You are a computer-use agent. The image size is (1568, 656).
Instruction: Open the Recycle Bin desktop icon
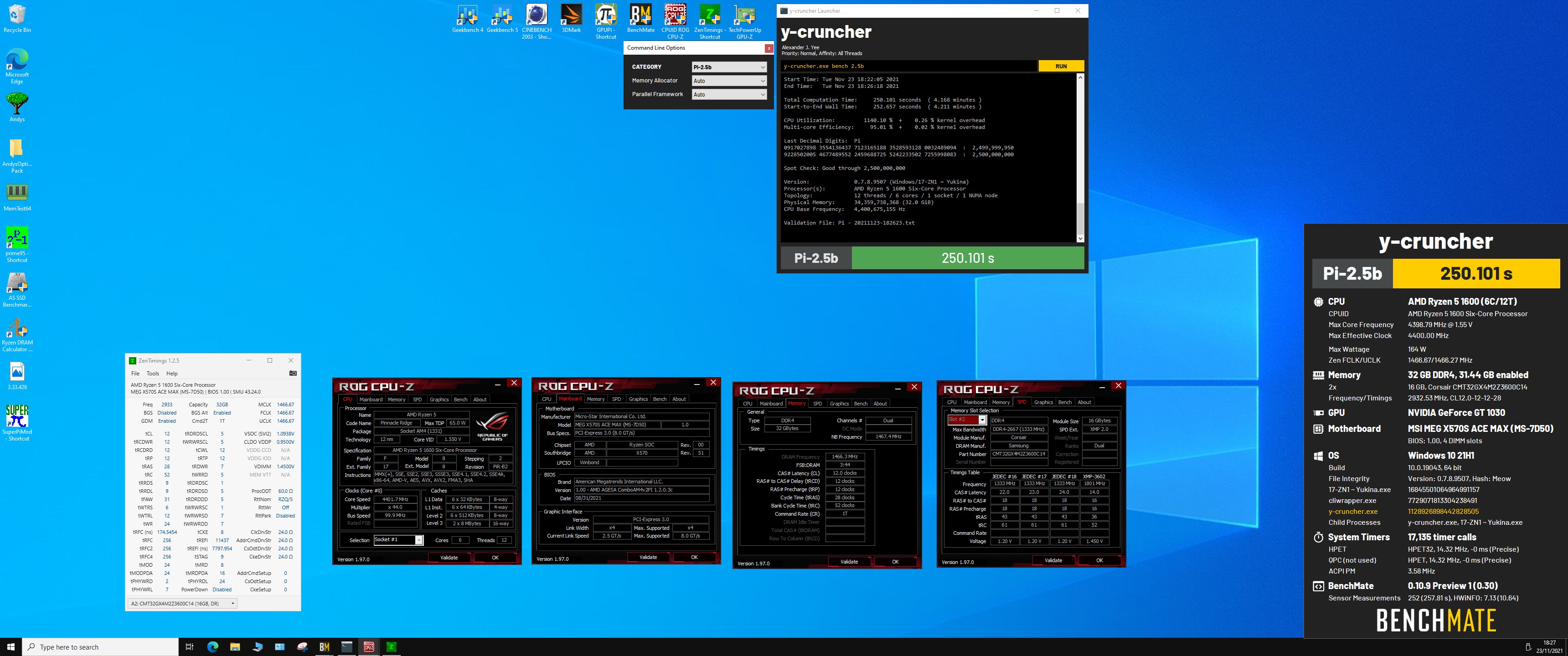pyautogui.click(x=17, y=18)
